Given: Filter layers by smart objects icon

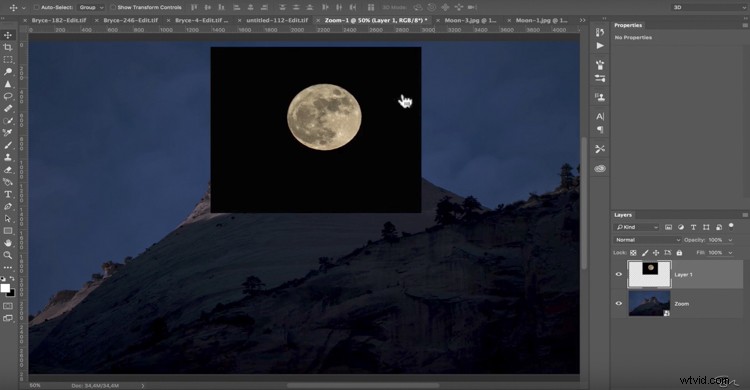Looking at the screenshot, I should 718,227.
